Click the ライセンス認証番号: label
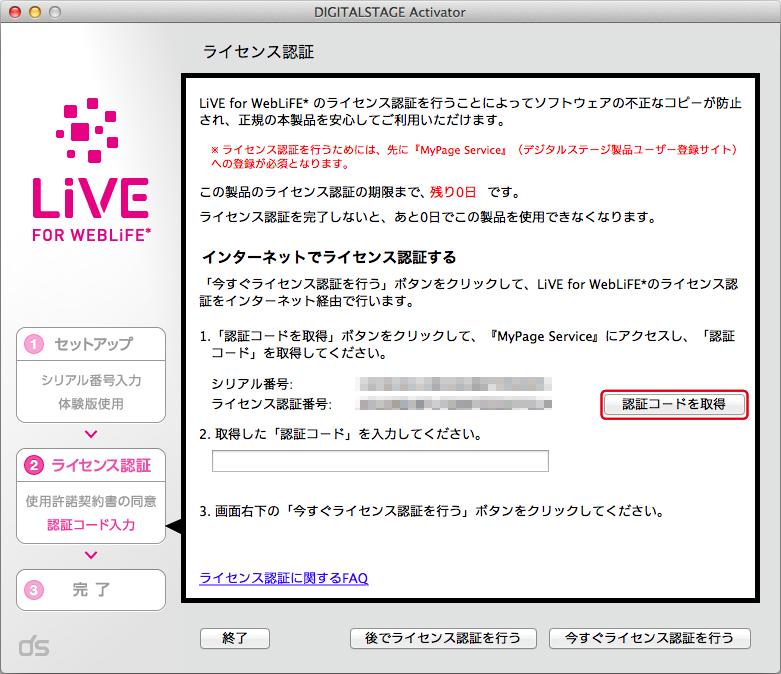This screenshot has width=781, height=674. tap(271, 404)
